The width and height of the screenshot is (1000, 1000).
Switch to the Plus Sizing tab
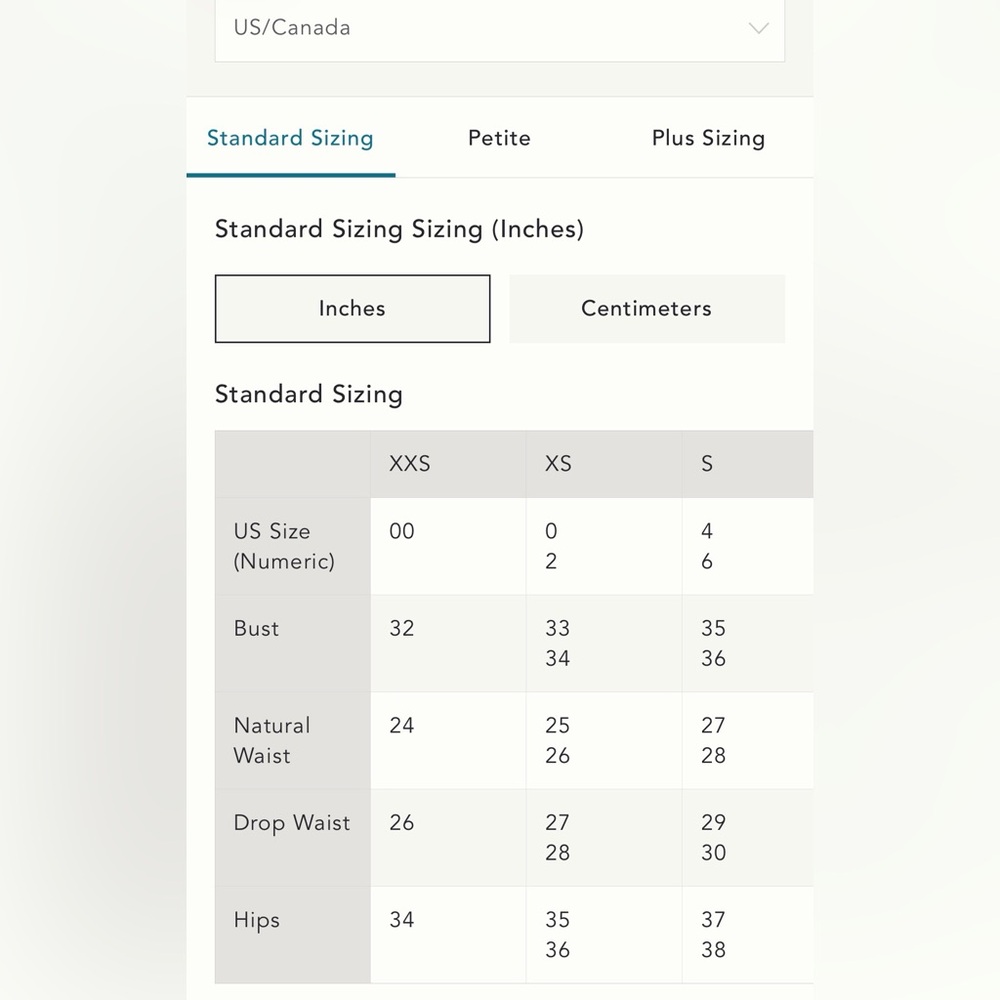[x=708, y=138]
